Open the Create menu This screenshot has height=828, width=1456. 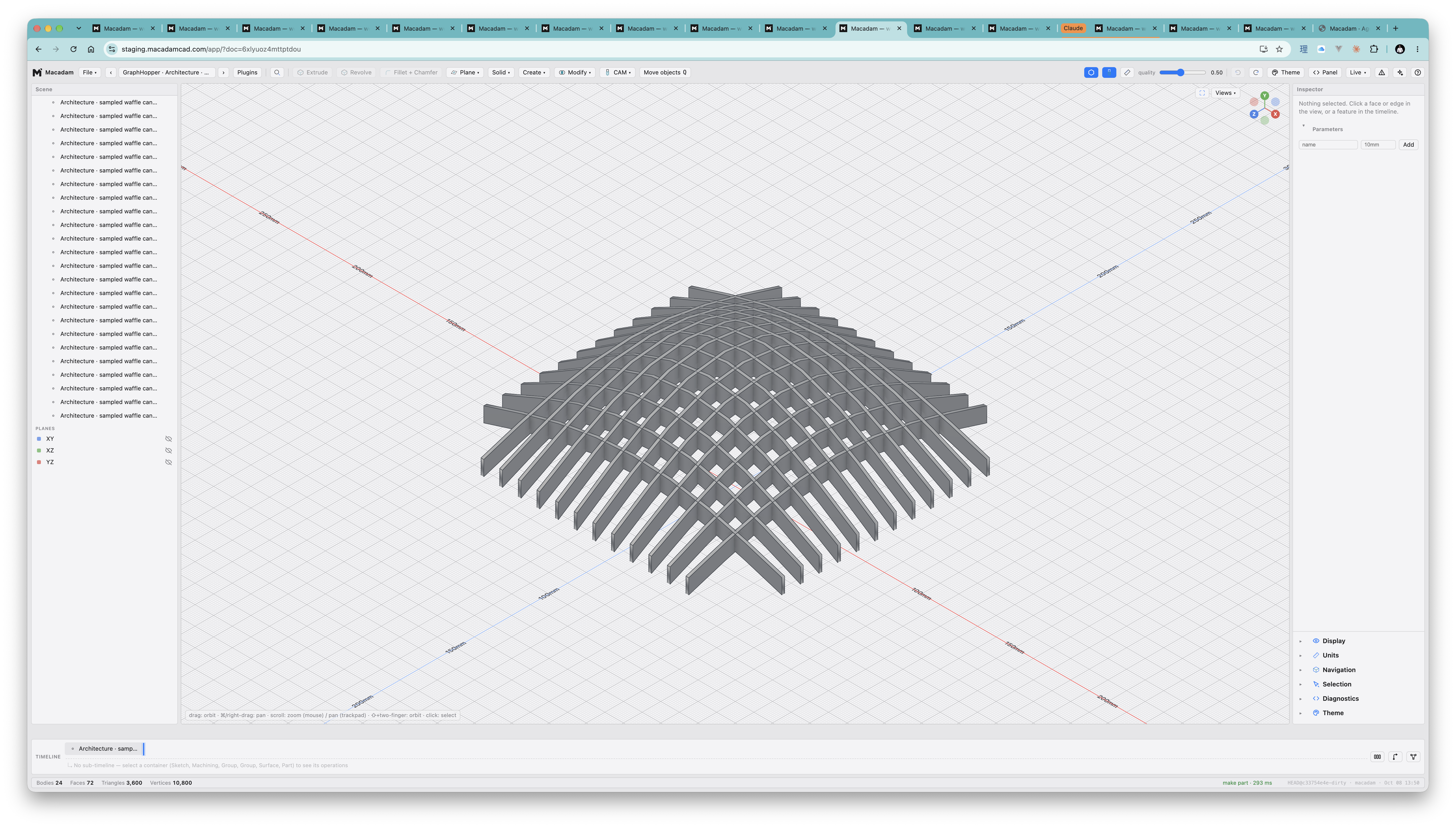pyautogui.click(x=534, y=72)
